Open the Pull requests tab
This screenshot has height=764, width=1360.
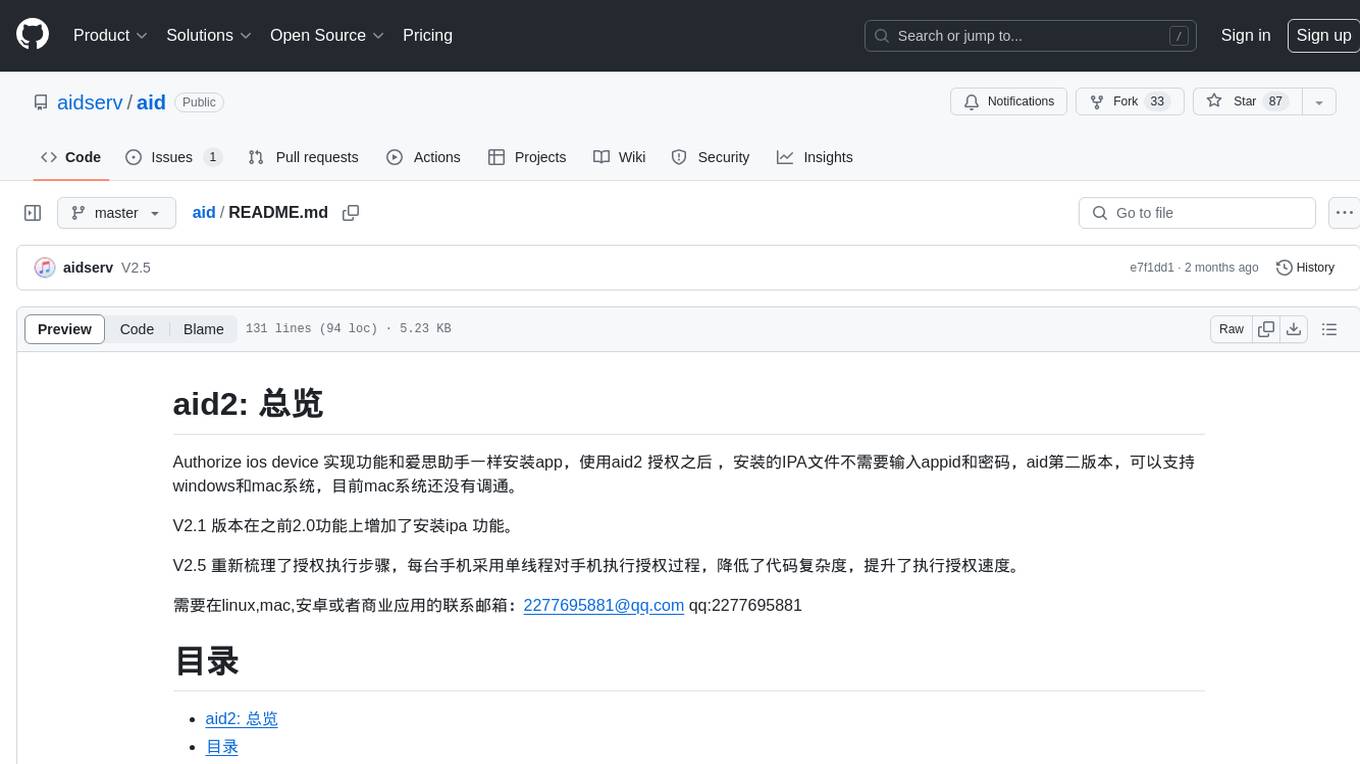pos(303,157)
